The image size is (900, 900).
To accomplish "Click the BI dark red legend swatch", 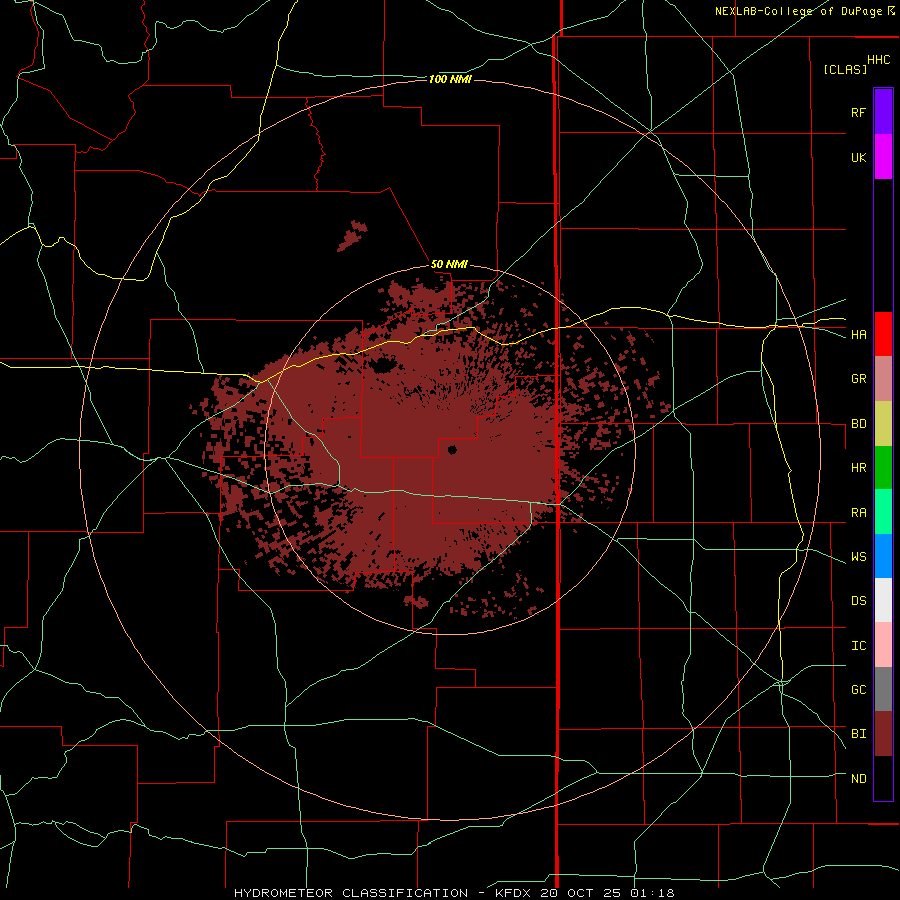I will [x=883, y=734].
